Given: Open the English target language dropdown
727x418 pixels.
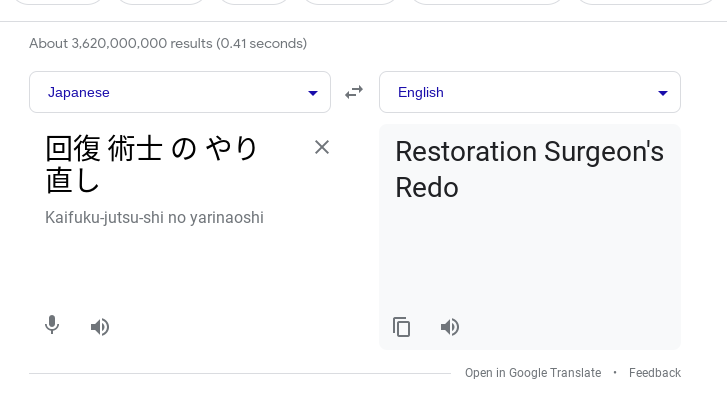Looking at the screenshot, I should pyautogui.click(x=529, y=92).
